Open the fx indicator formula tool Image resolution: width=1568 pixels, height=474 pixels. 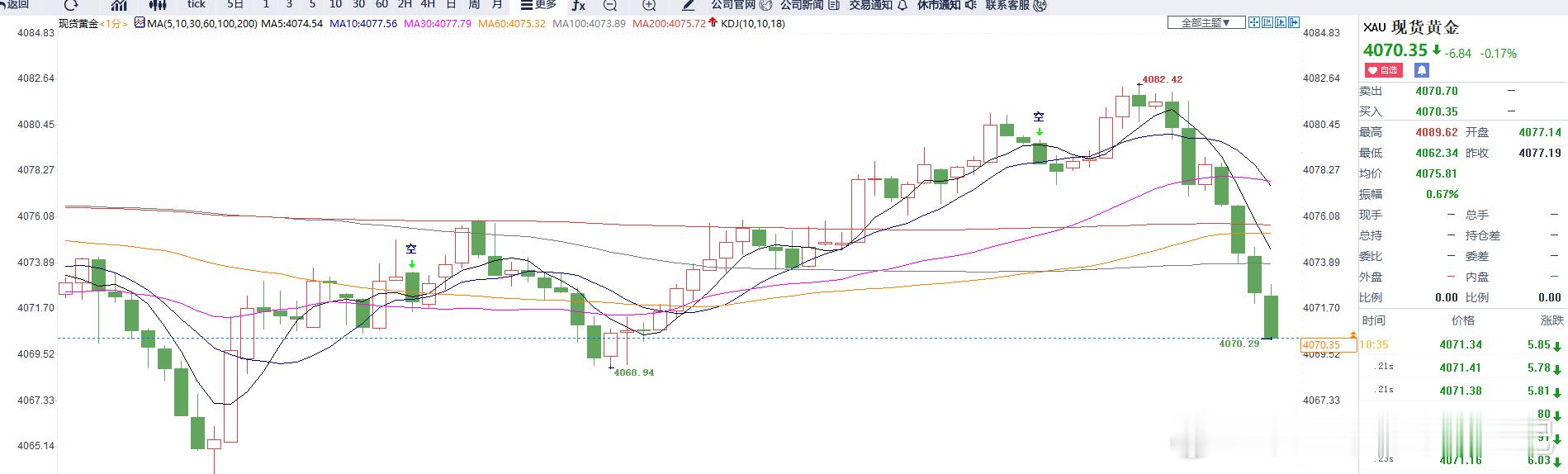[578, 4]
